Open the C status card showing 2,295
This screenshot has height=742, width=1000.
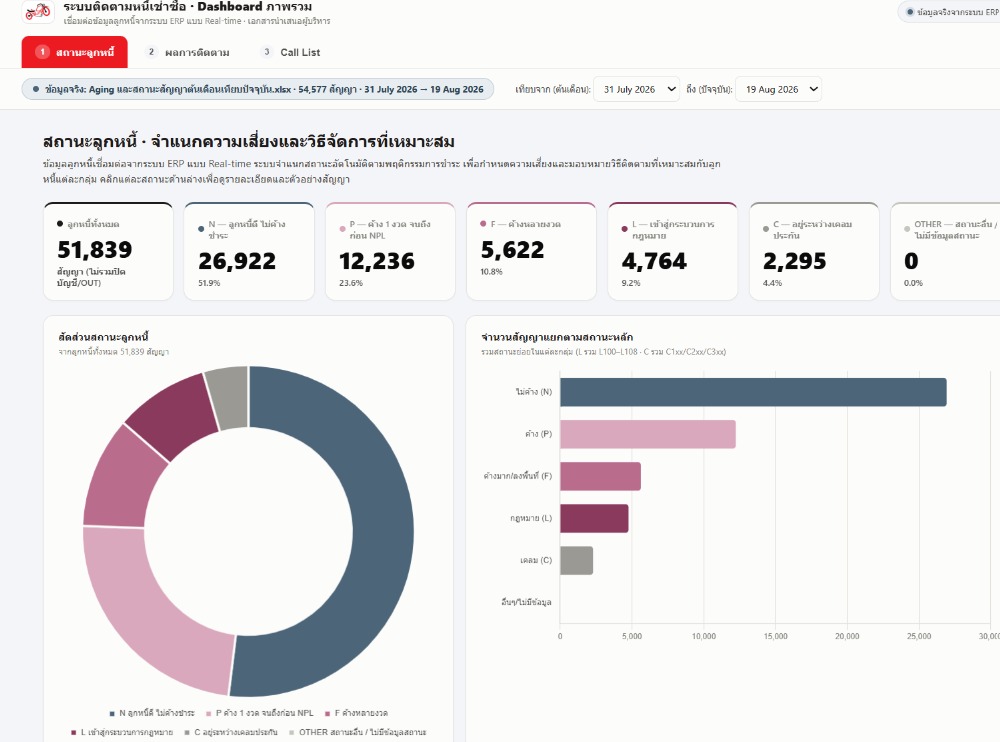tap(814, 251)
